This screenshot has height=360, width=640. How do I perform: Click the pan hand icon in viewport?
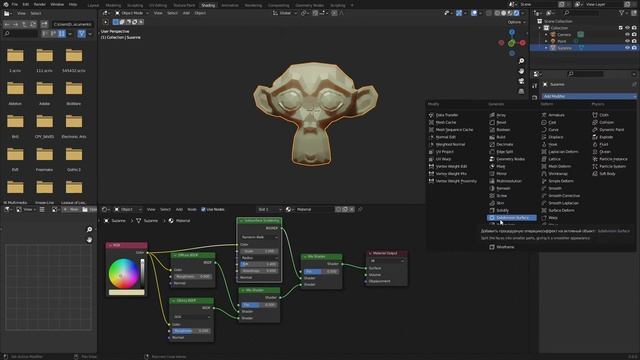click(521, 71)
